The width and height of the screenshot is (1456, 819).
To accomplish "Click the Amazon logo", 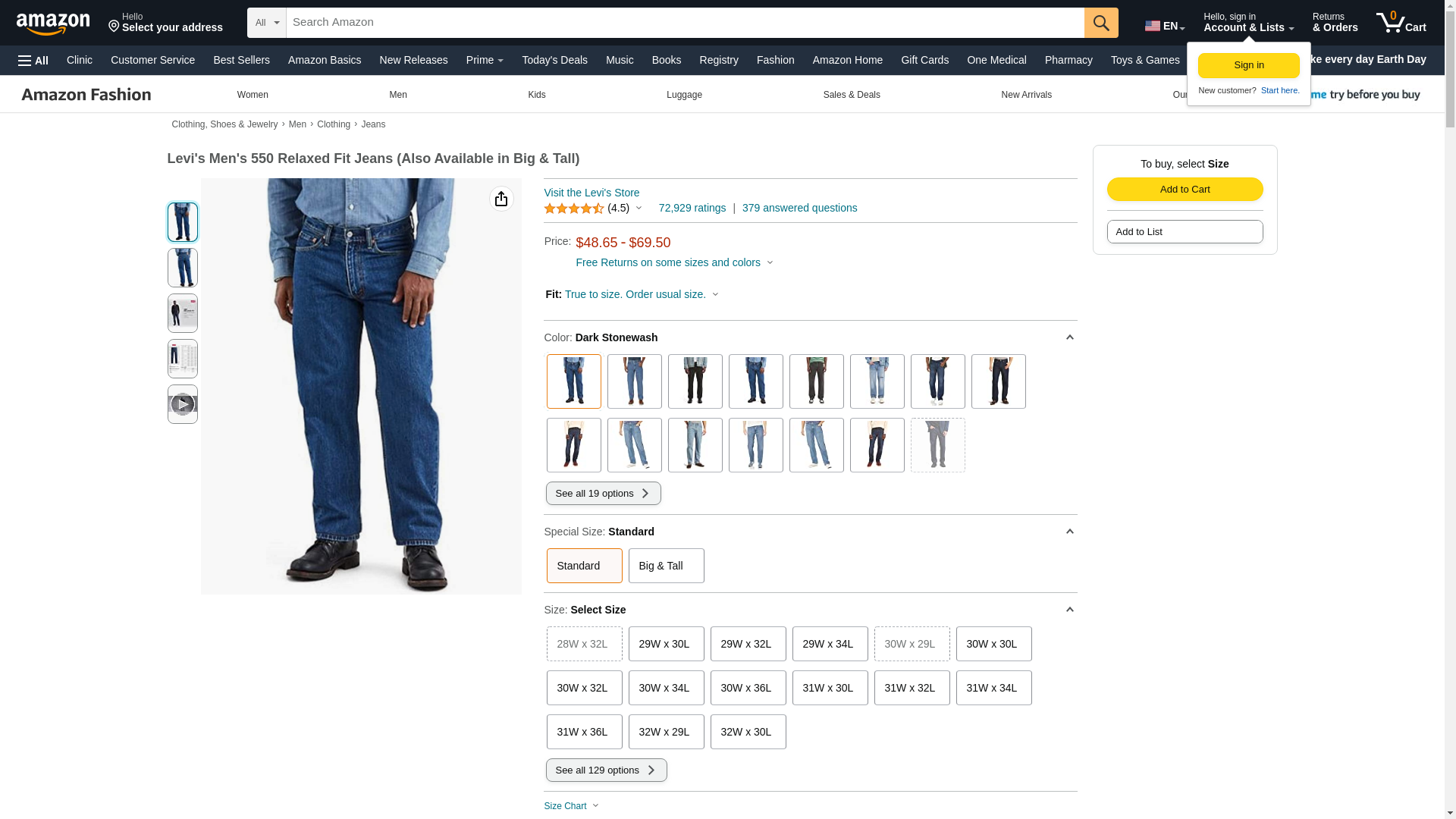I will click(x=53, y=24).
